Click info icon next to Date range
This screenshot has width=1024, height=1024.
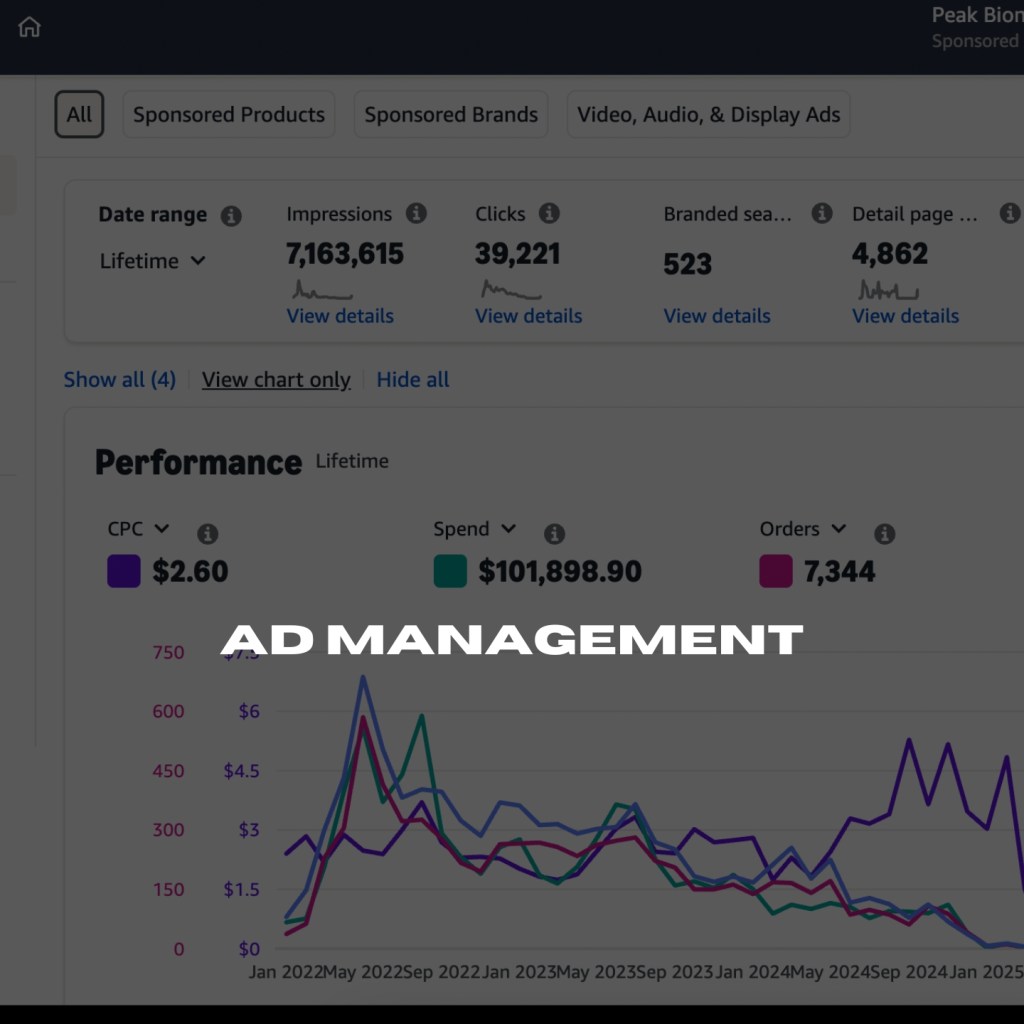[231, 216]
